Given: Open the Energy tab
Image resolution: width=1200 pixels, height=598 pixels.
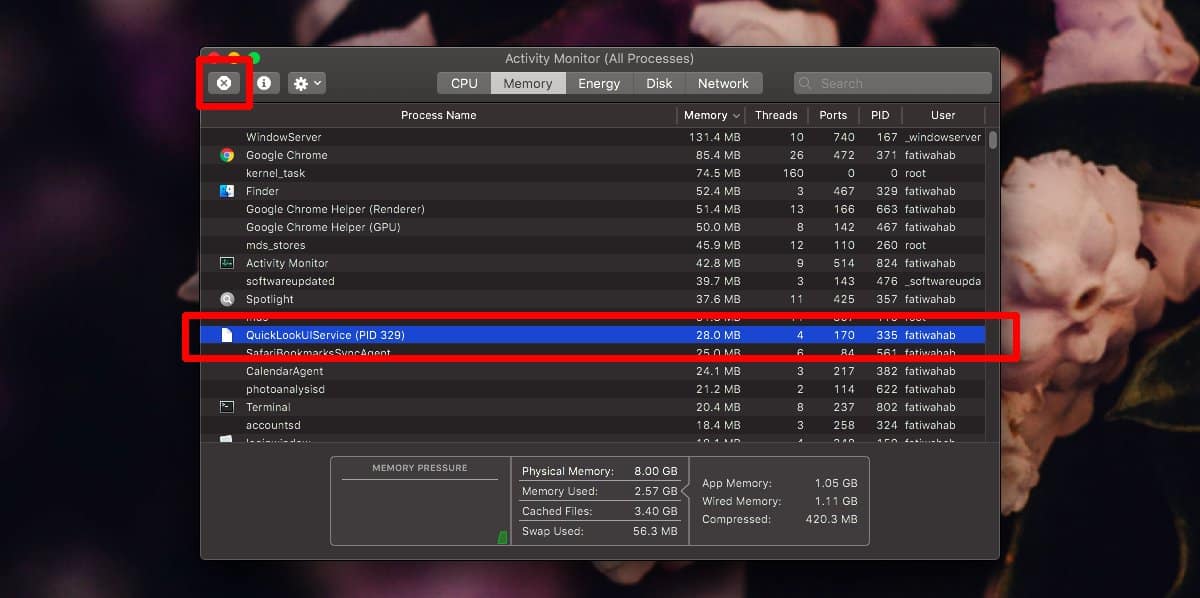Looking at the screenshot, I should pyautogui.click(x=599, y=83).
